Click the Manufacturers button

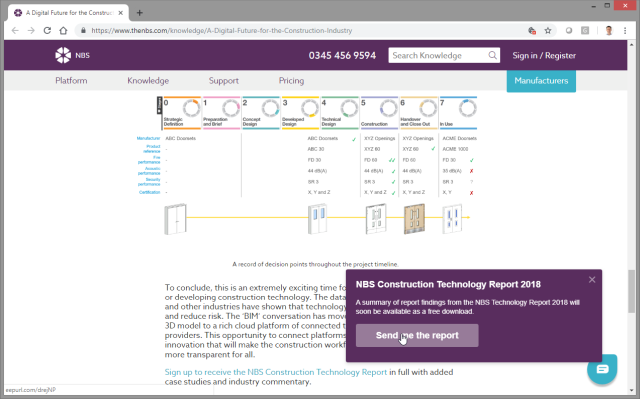[541, 81]
